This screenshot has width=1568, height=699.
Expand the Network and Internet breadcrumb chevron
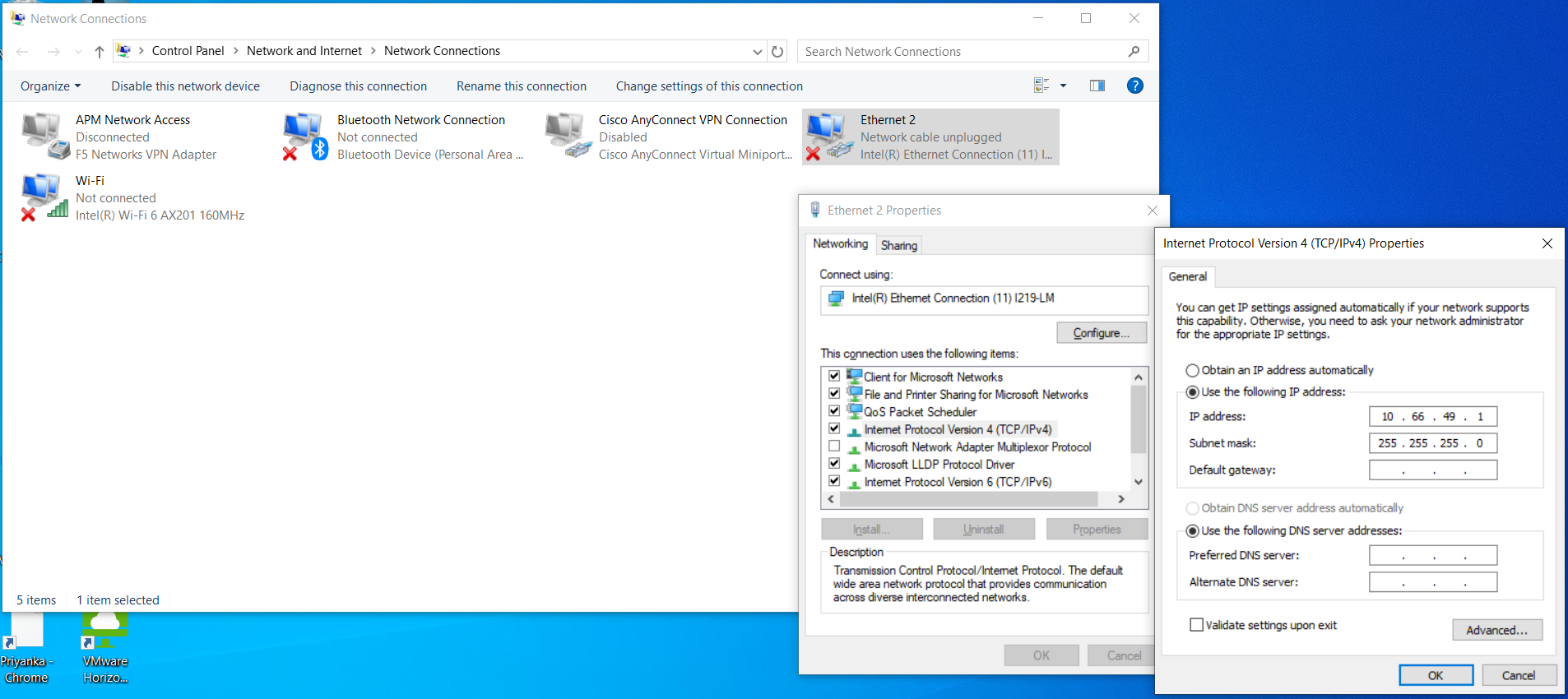tap(373, 51)
